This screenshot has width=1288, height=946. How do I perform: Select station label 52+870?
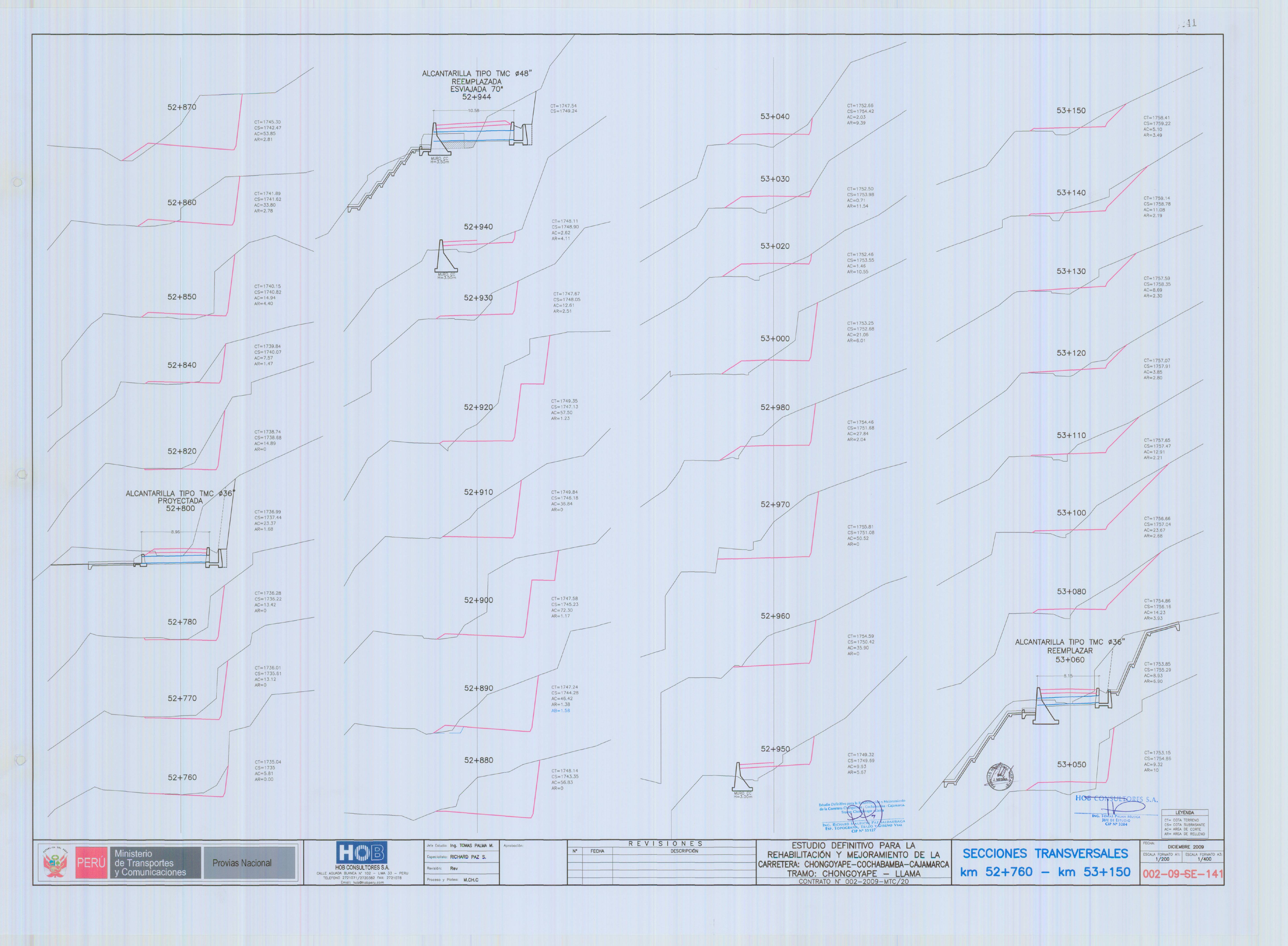pyautogui.click(x=182, y=107)
